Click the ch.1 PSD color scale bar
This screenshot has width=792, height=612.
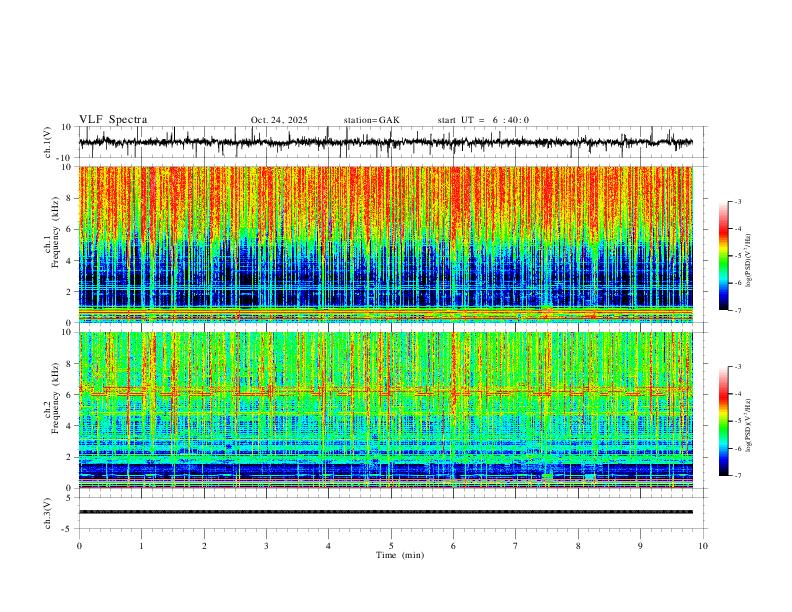coord(724,256)
